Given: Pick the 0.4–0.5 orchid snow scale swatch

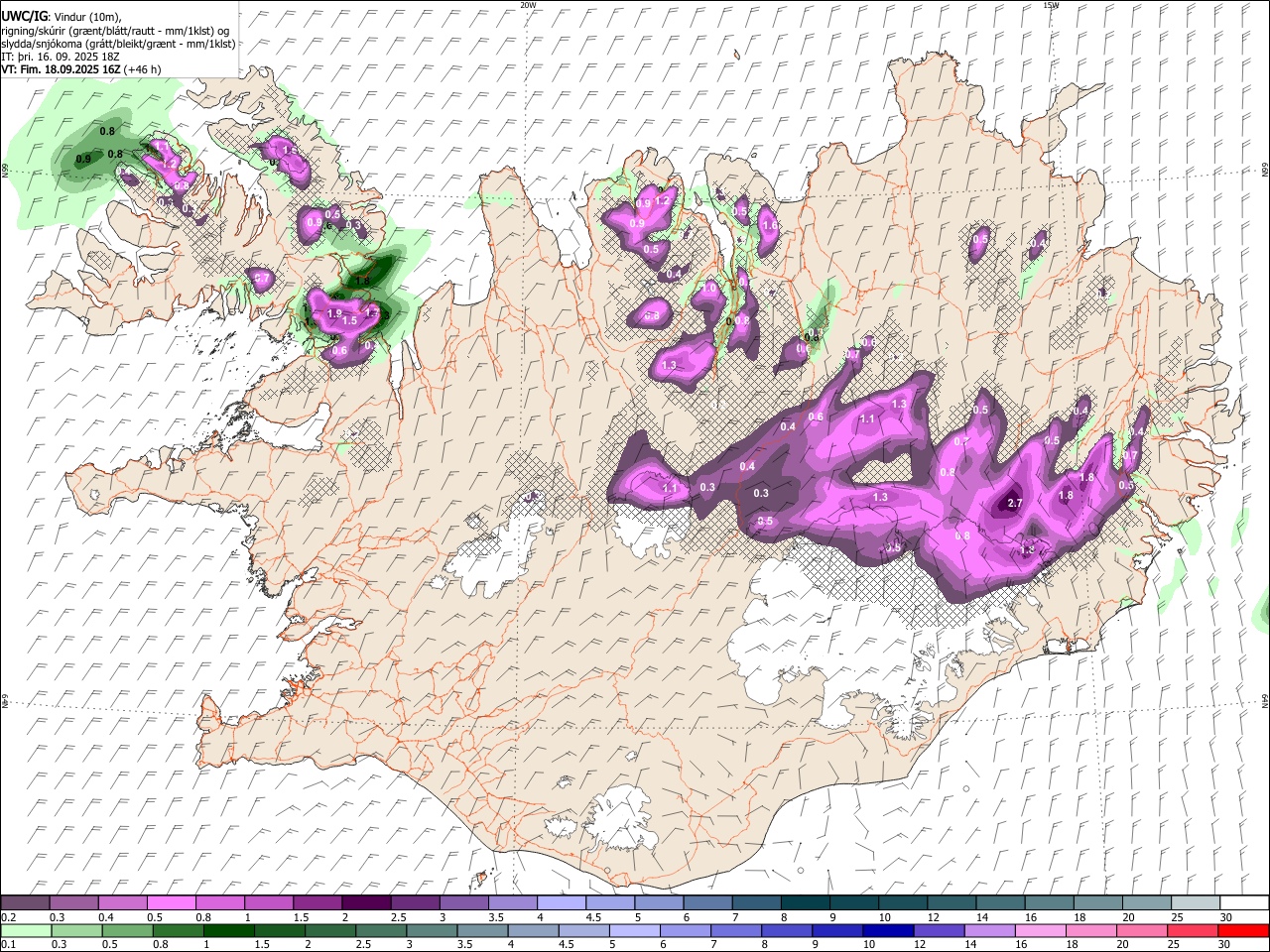Looking at the screenshot, I should [122, 903].
